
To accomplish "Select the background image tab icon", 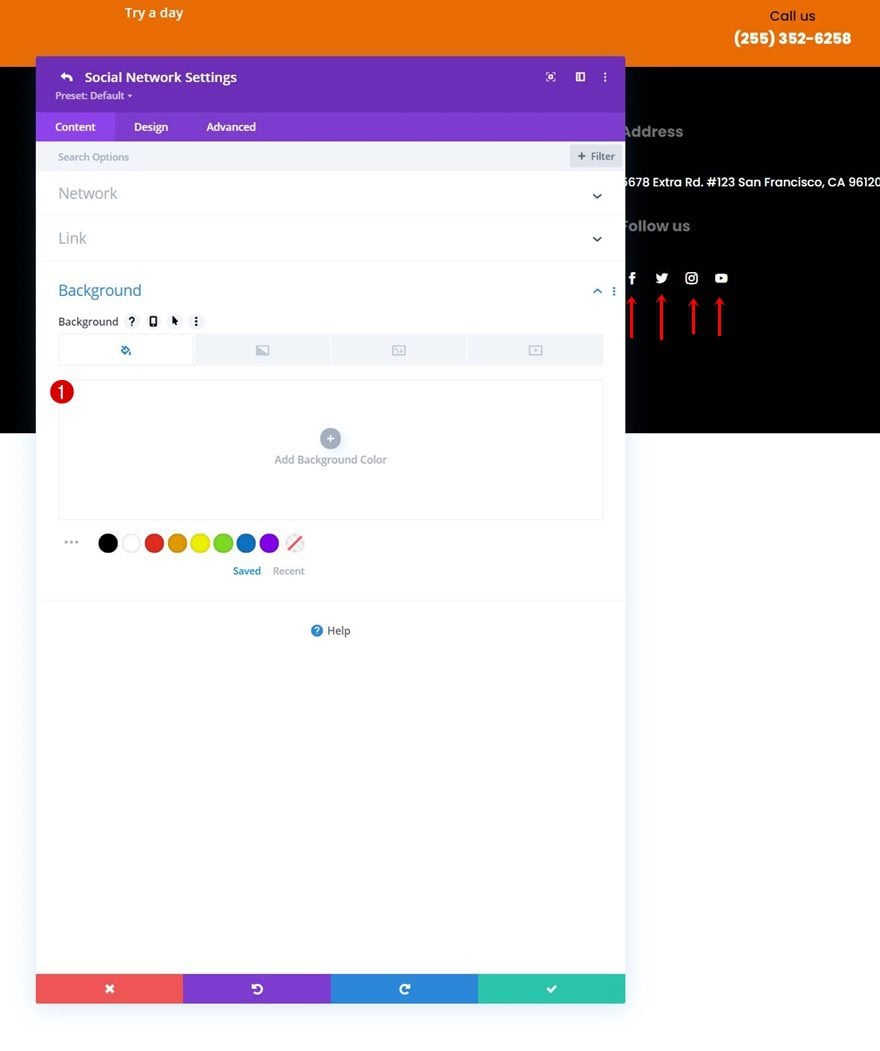I will pos(399,350).
